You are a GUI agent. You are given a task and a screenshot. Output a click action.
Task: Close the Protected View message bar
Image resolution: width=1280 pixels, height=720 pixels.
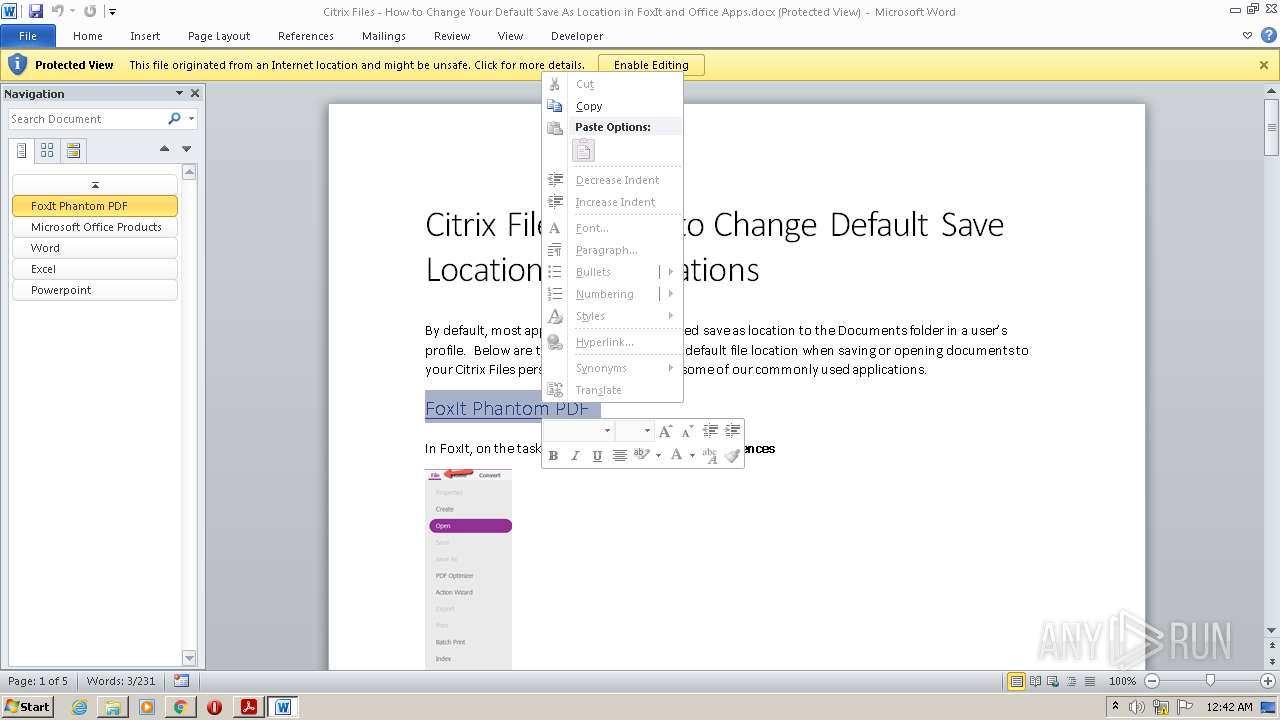point(1264,65)
